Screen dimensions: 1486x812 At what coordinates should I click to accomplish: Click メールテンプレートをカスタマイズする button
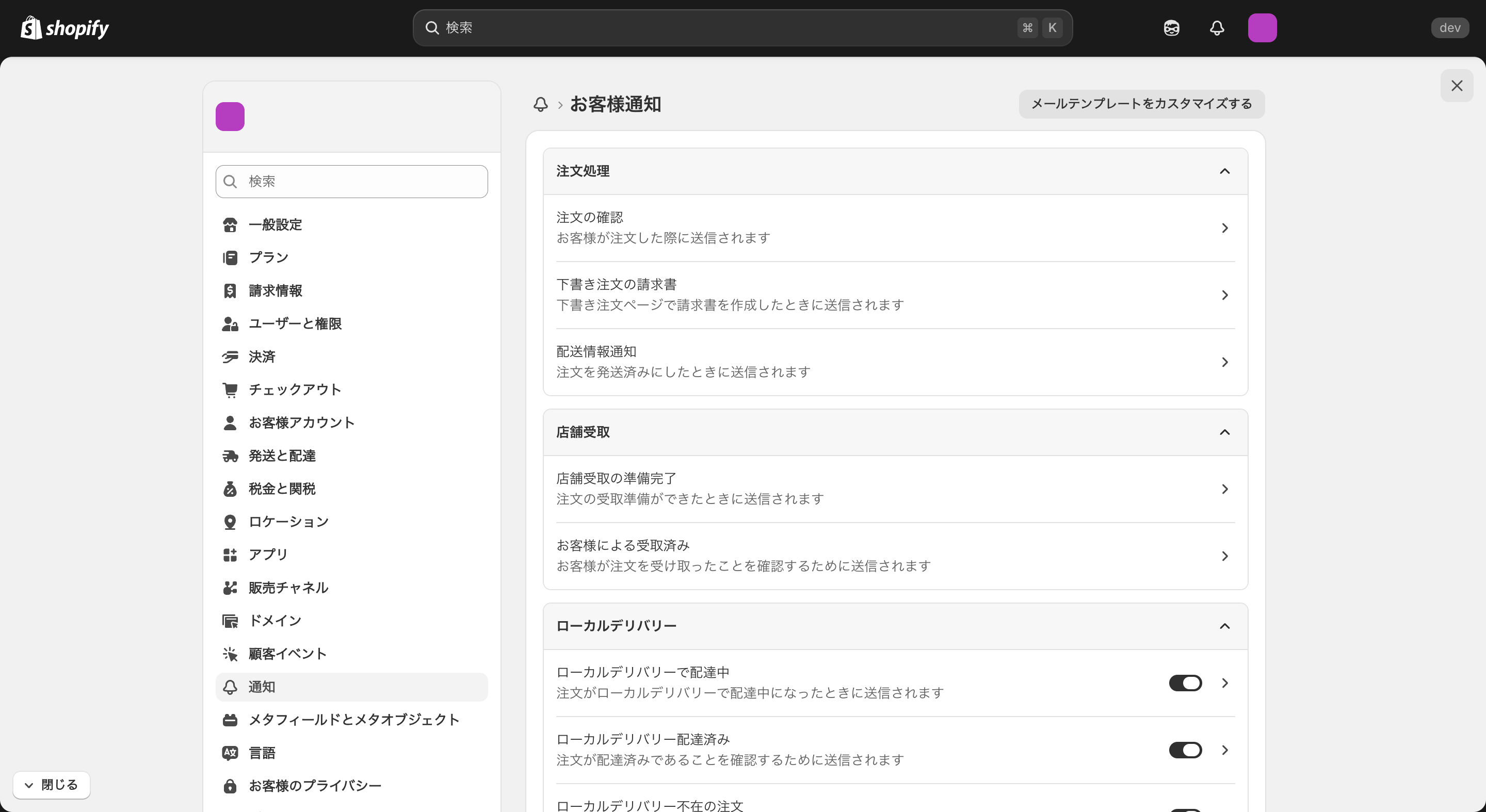coord(1141,104)
